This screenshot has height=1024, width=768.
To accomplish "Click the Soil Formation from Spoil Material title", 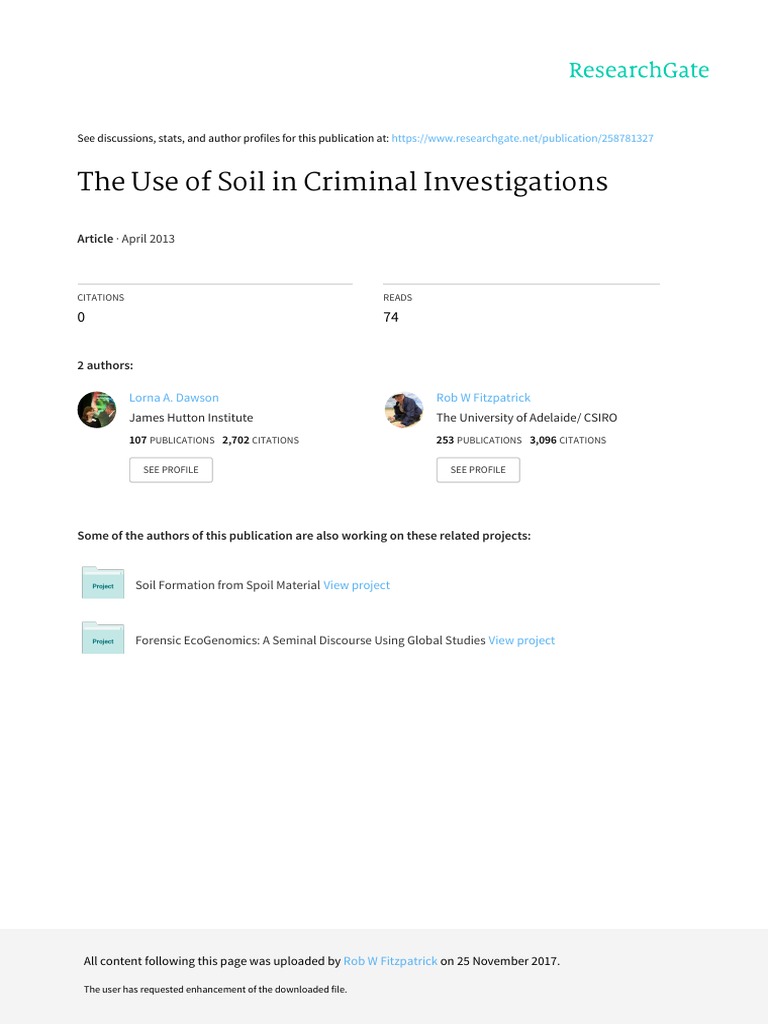I will [x=228, y=585].
